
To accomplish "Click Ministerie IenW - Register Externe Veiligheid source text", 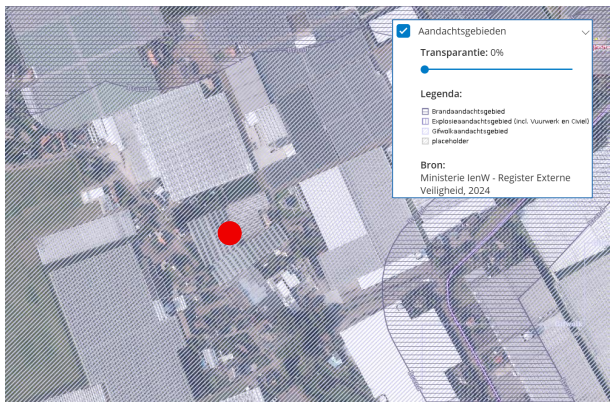I will pyautogui.click(x=495, y=184).
